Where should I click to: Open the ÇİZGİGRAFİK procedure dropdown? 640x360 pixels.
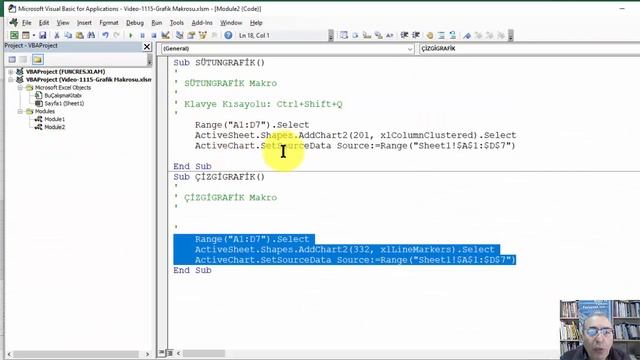point(529,49)
